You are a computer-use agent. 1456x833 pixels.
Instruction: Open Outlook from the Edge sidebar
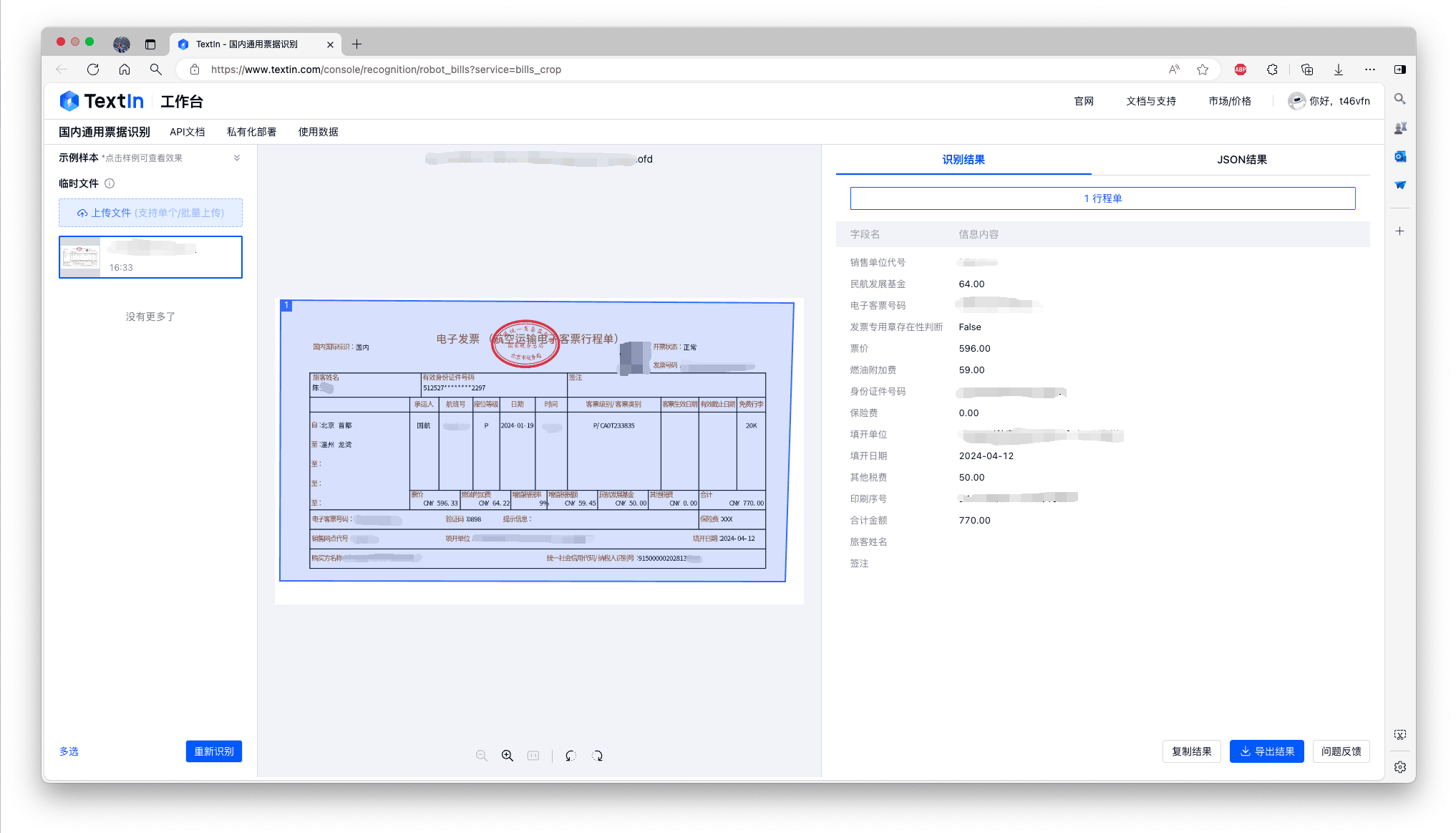(1400, 156)
